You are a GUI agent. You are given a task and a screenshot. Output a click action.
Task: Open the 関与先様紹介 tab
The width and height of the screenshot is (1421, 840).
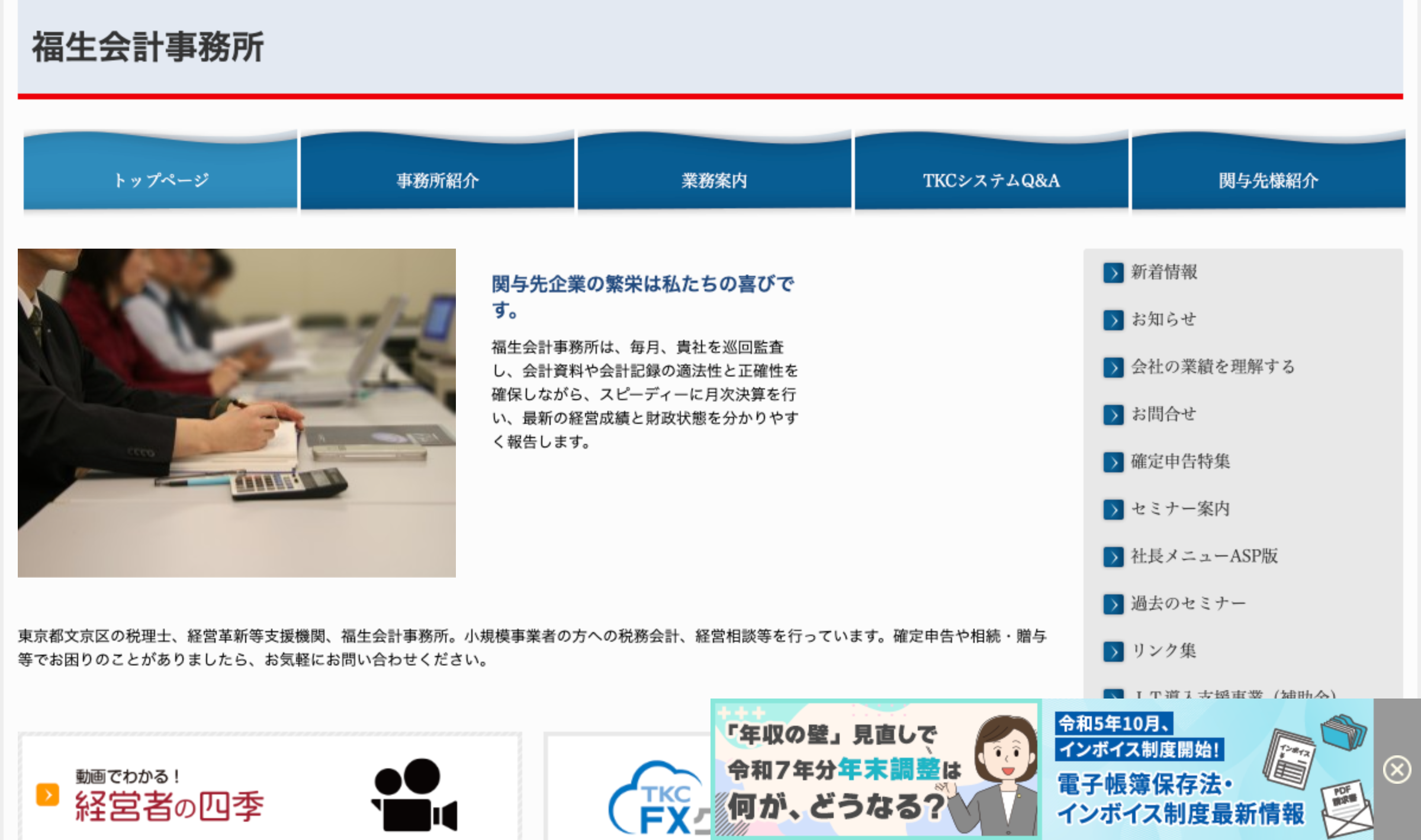(1268, 180)
